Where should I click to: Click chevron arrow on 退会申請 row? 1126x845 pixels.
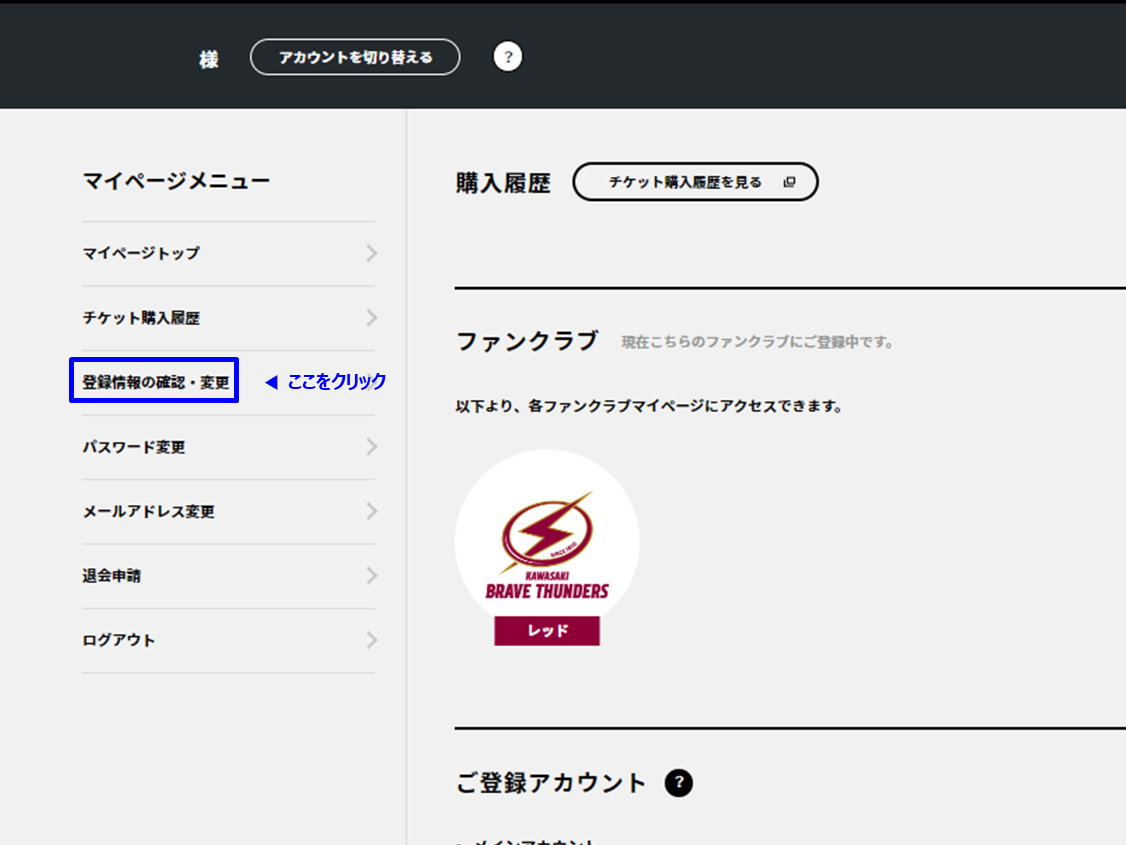371,576
